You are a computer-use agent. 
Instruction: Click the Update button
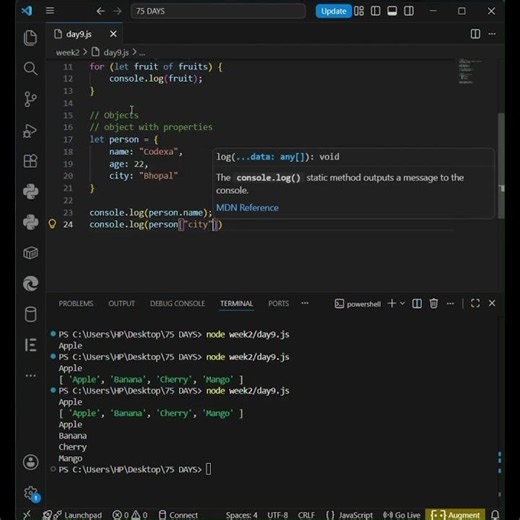(x=333, y=11)
